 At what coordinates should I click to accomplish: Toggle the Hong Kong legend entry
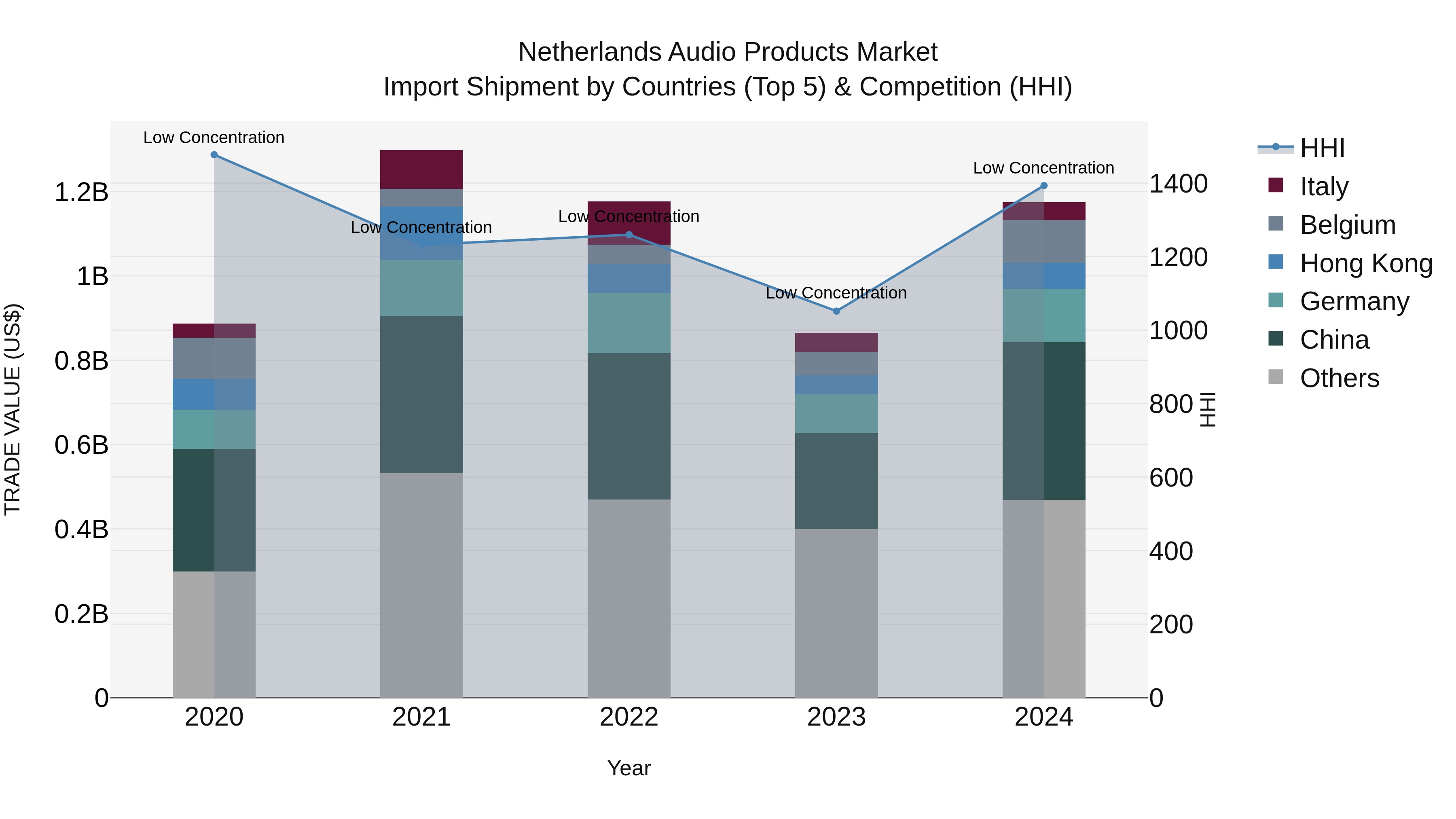1351,263
